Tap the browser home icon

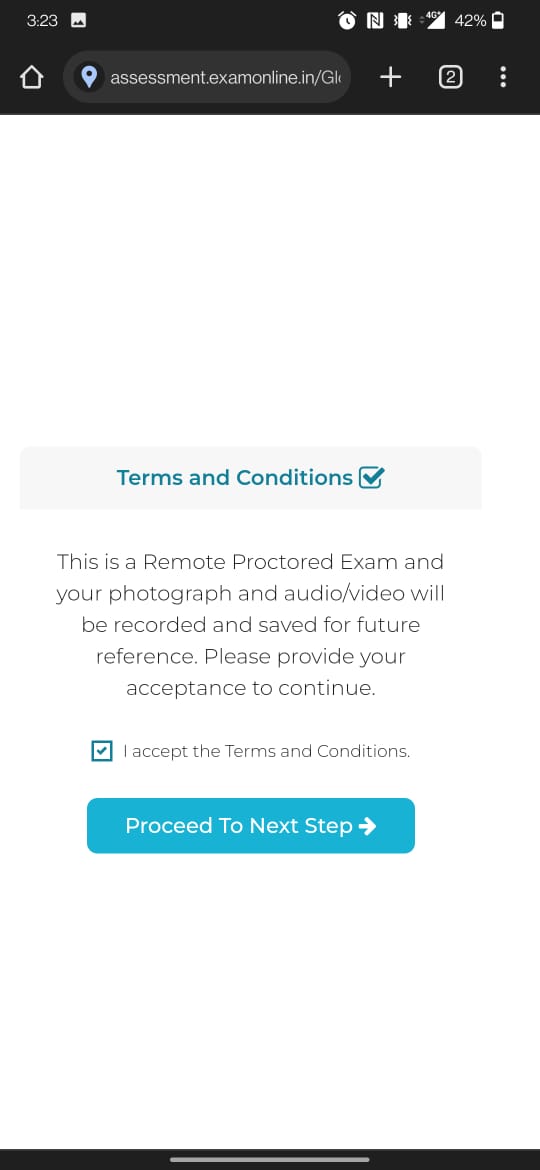tap(31, 77)
